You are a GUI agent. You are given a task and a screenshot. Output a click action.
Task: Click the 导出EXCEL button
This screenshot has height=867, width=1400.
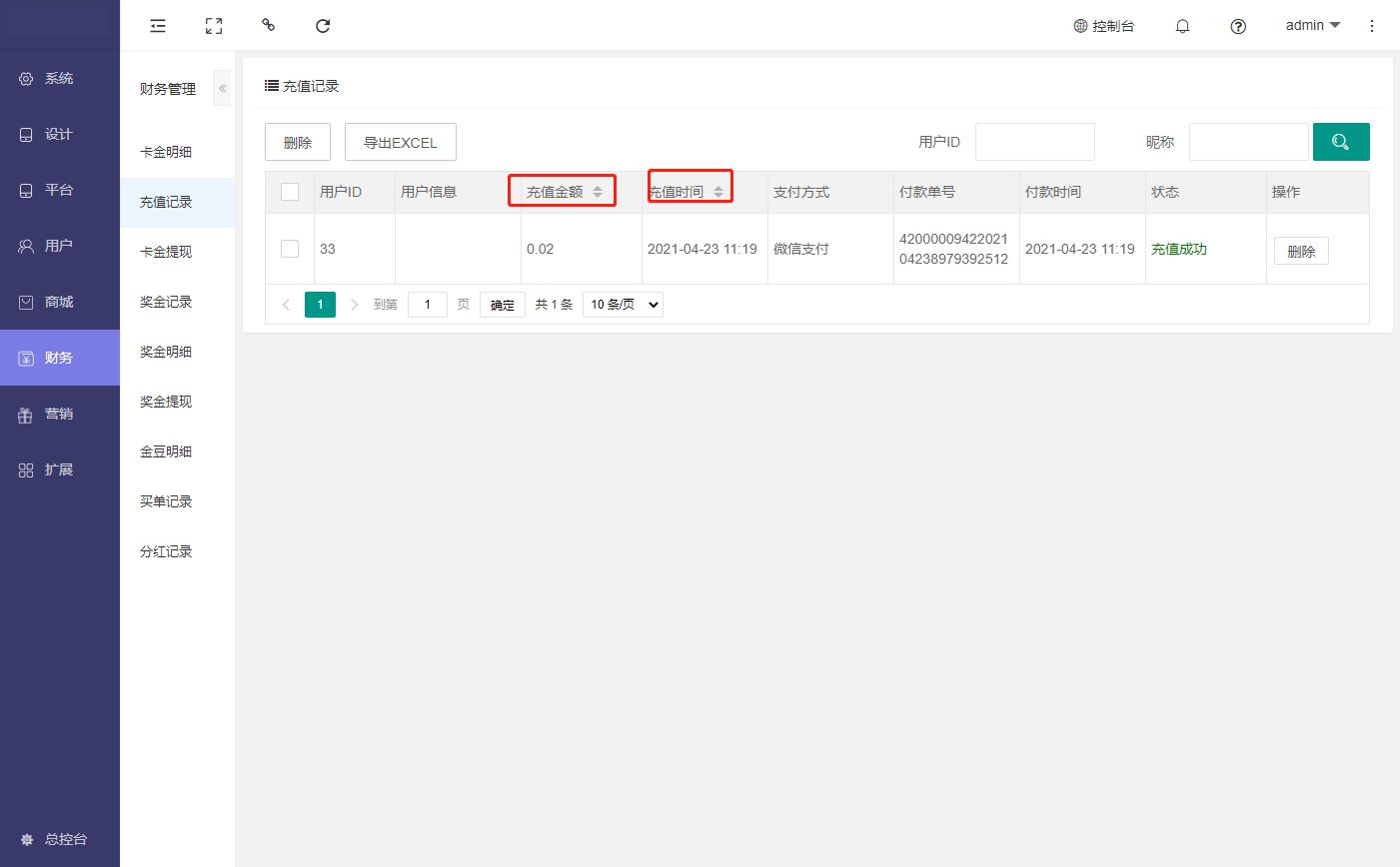[x=400, y=143]
